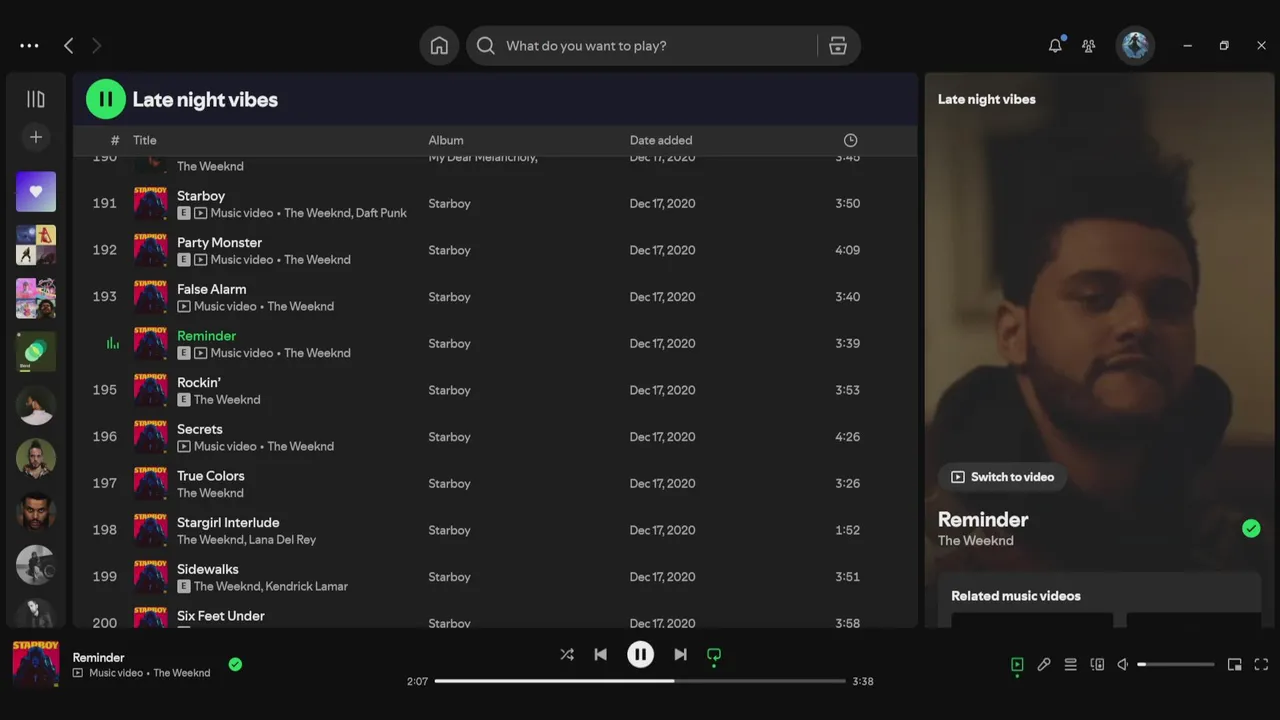Toggle the Now Playing view icon
Screen dimensions: 1280x720
click(1017, 664)
